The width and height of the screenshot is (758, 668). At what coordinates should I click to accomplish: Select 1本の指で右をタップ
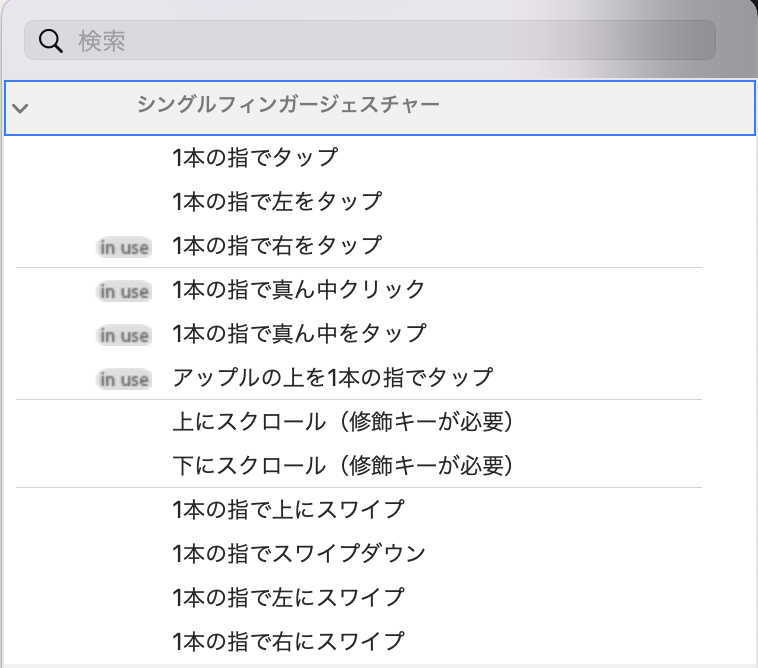(x=277, y=246)
